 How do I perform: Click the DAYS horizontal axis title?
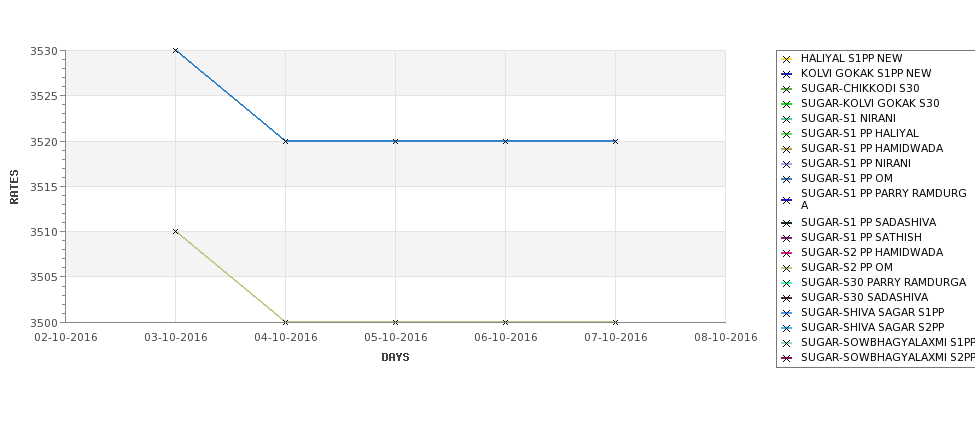tap(395, 358)
